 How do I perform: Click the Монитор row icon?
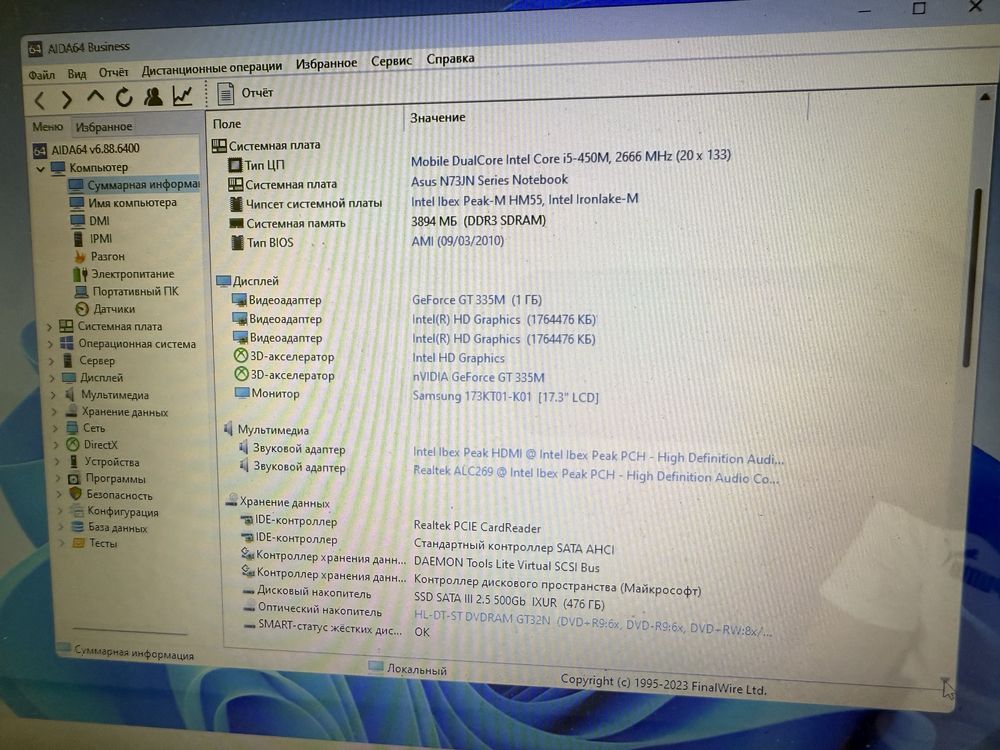click(241, 393)
